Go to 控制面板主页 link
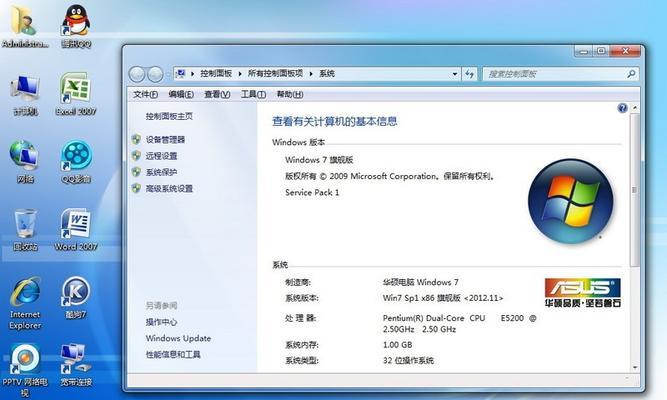This screenshot has width=667, height=400. click(169, 116)
